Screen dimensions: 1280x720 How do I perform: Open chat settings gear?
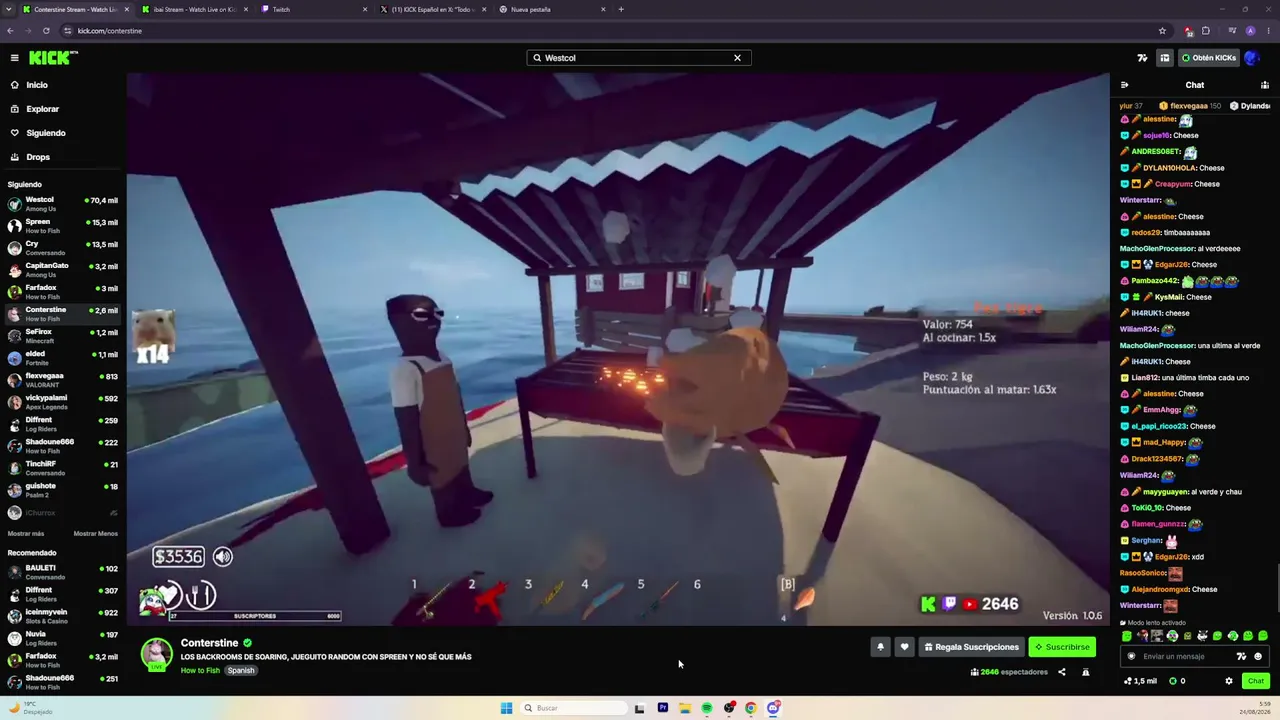pyautogui.click(x=1229, y=681)
